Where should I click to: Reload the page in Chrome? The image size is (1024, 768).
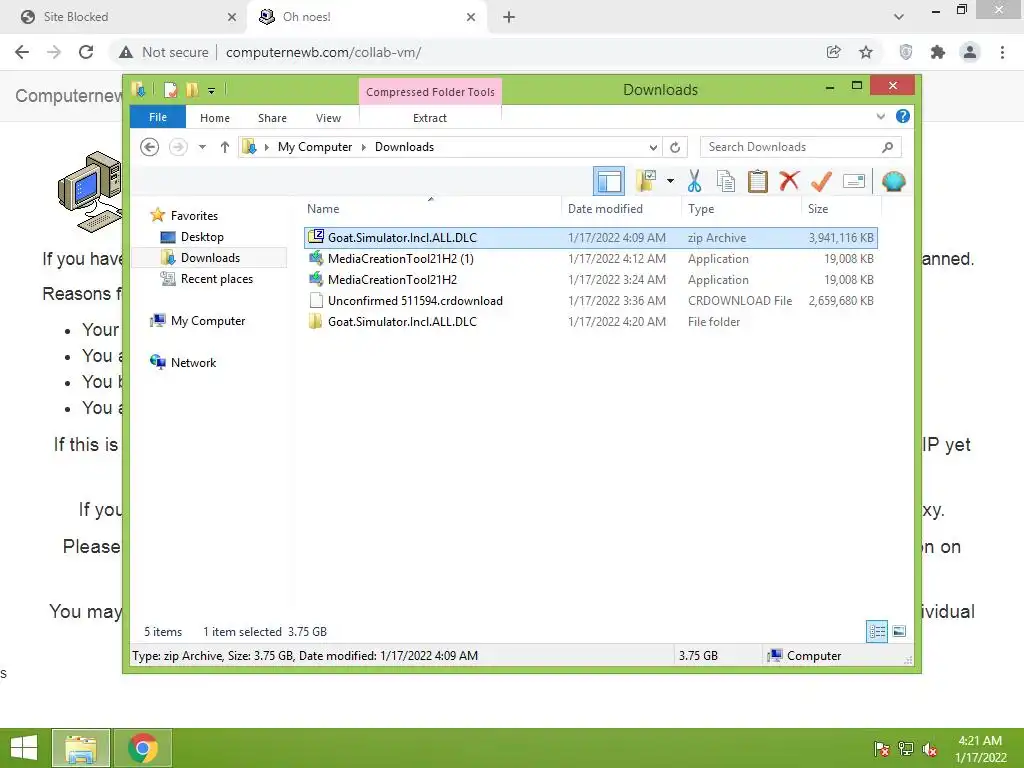point(86,52)
